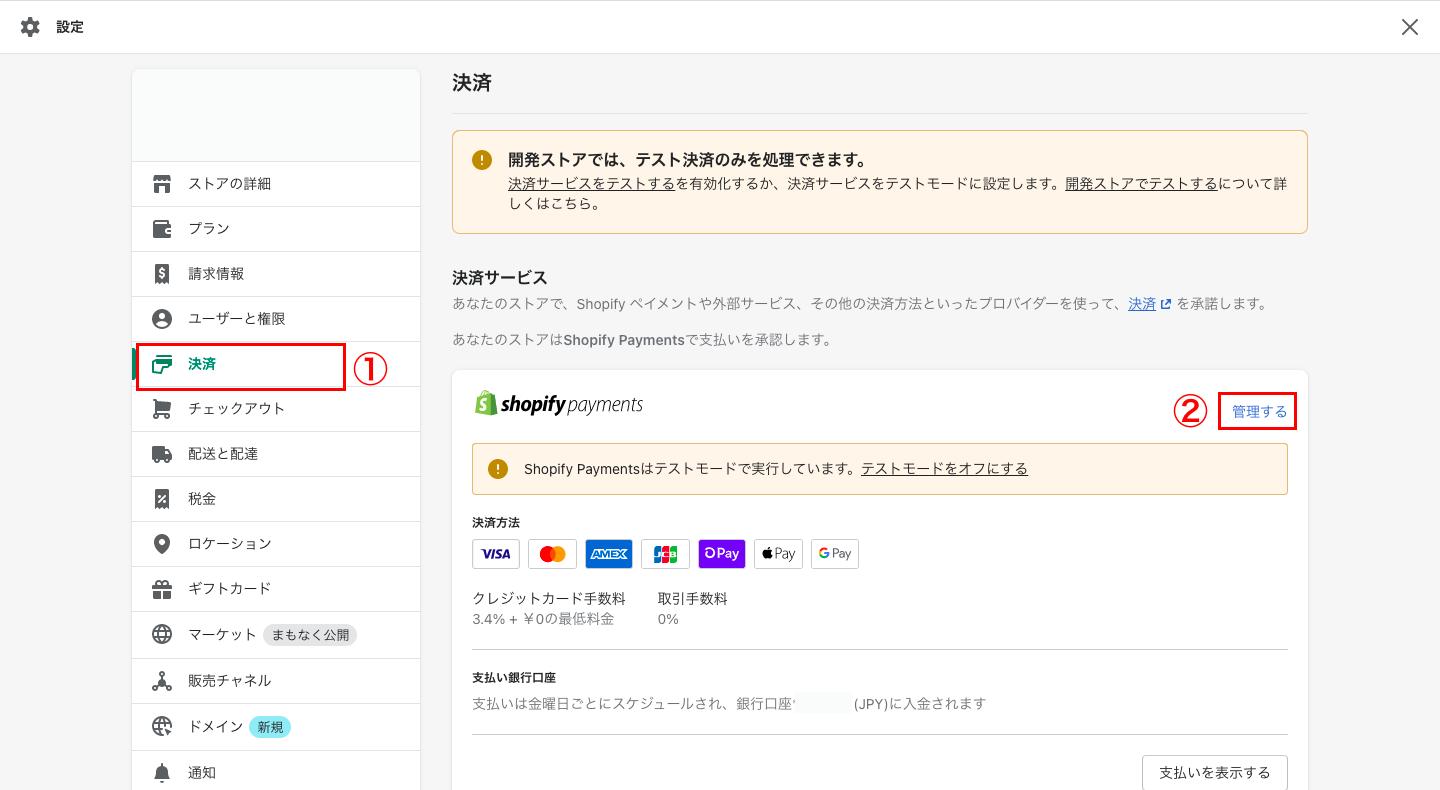Click the テストモードをオフにする link
1440x790 pixels.
[x=944, y=469]
